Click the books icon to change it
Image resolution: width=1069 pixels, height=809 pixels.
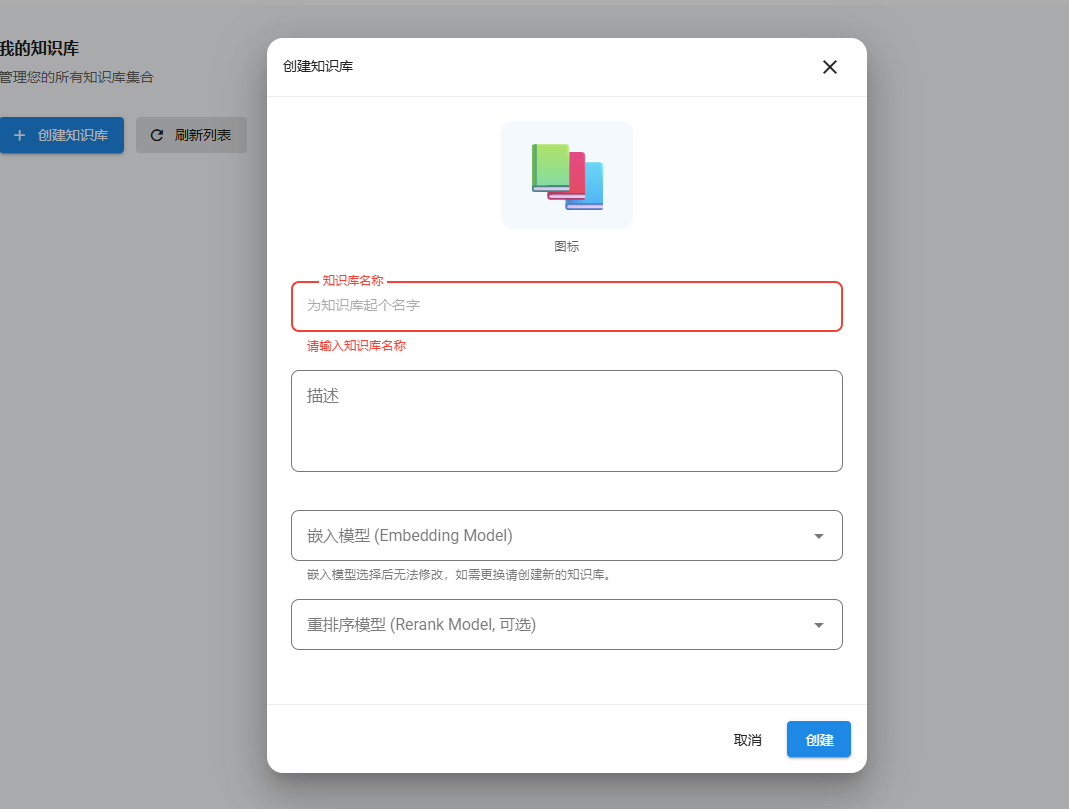click(567, 176)
